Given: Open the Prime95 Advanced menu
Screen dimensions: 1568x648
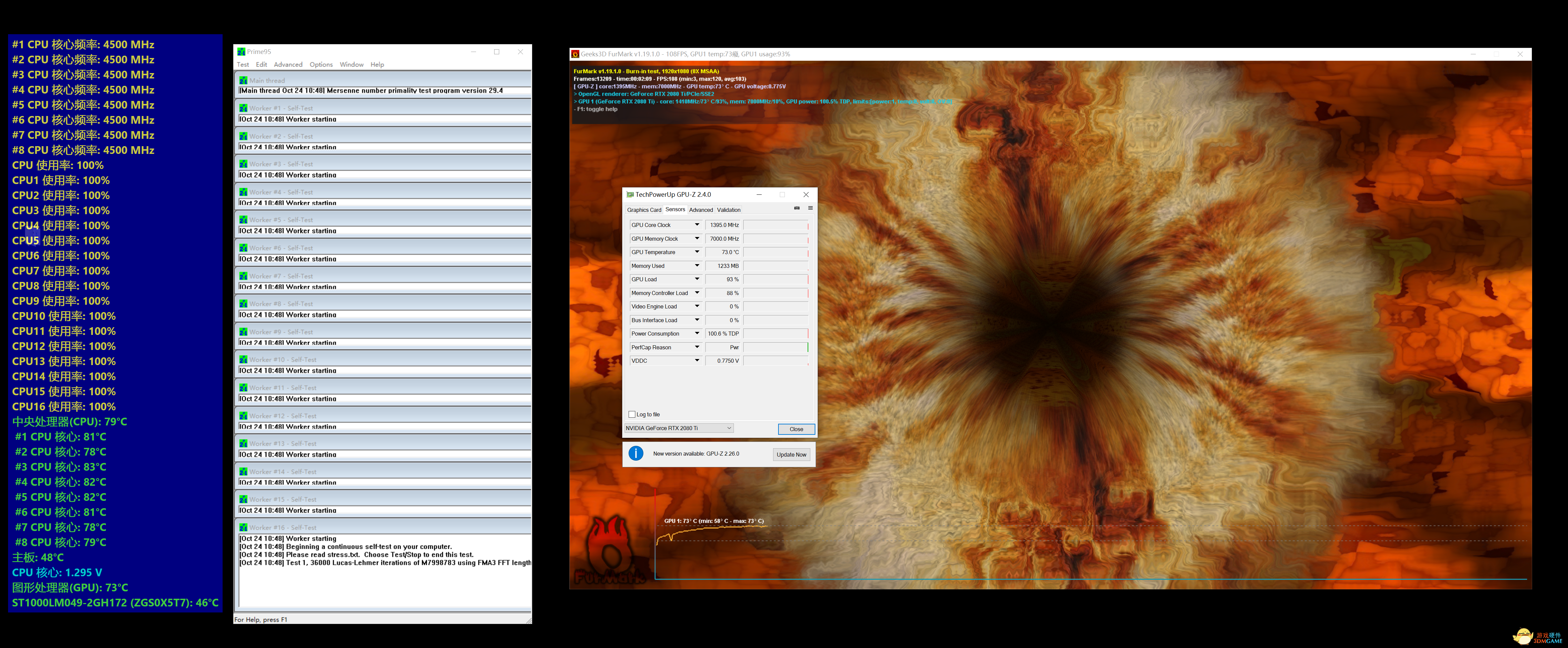Looking at the screenshot, I should point(288,64).
